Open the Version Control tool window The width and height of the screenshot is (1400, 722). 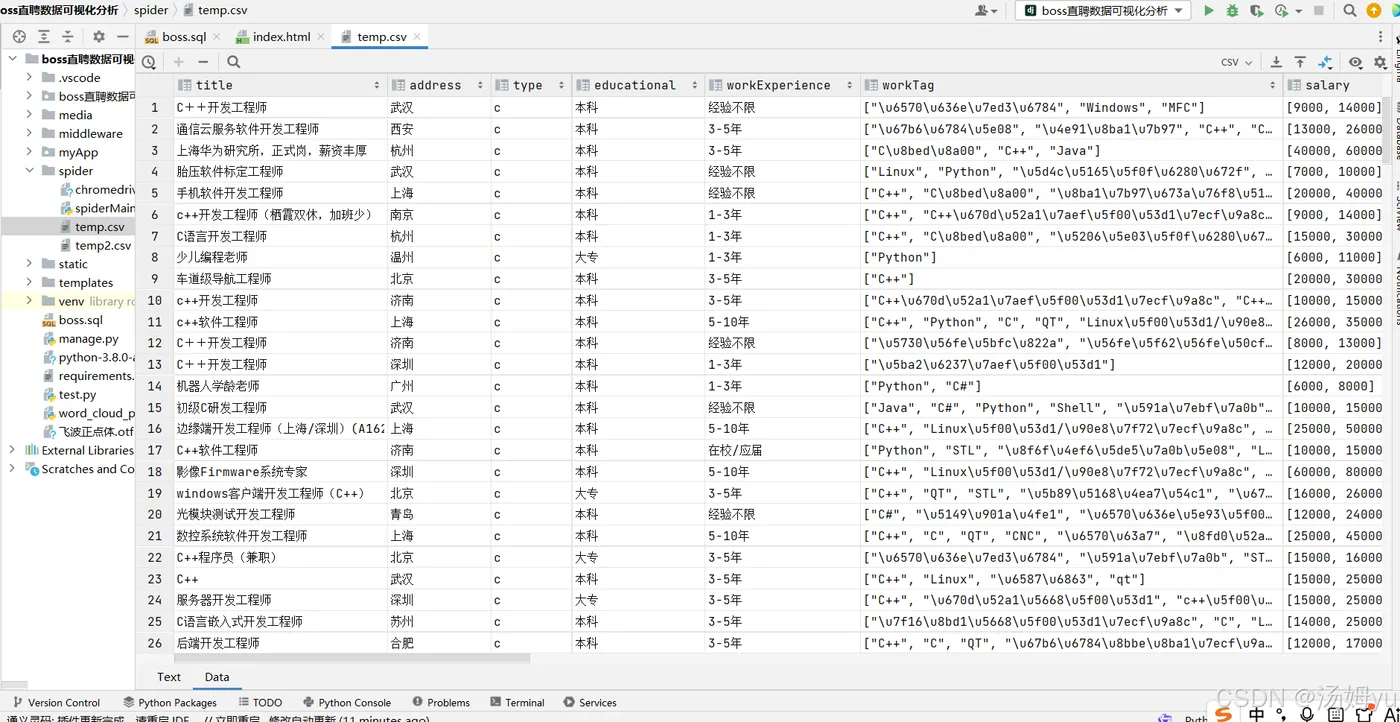tap(57, 703)
